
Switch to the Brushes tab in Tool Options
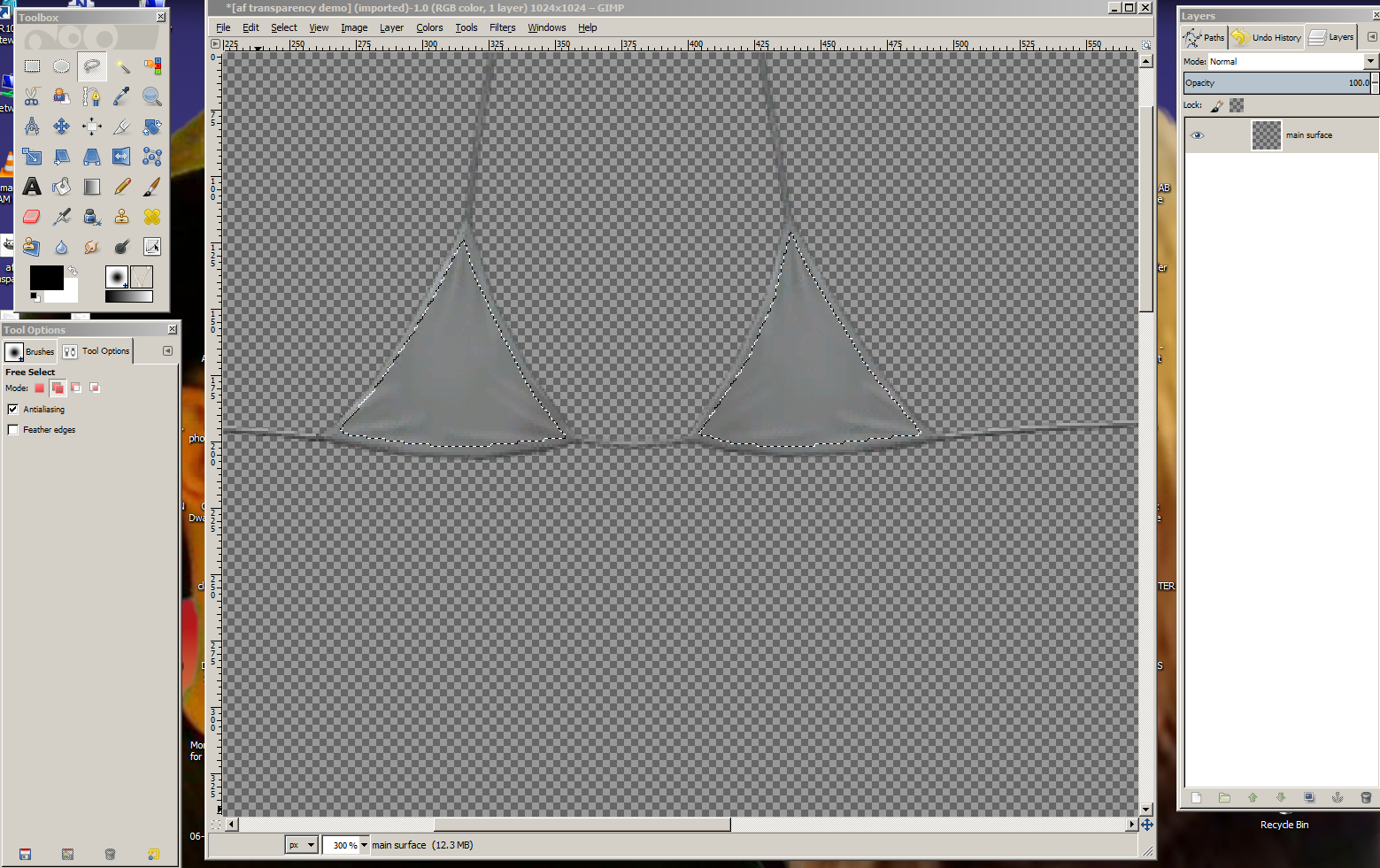click(x=30, y=351)
